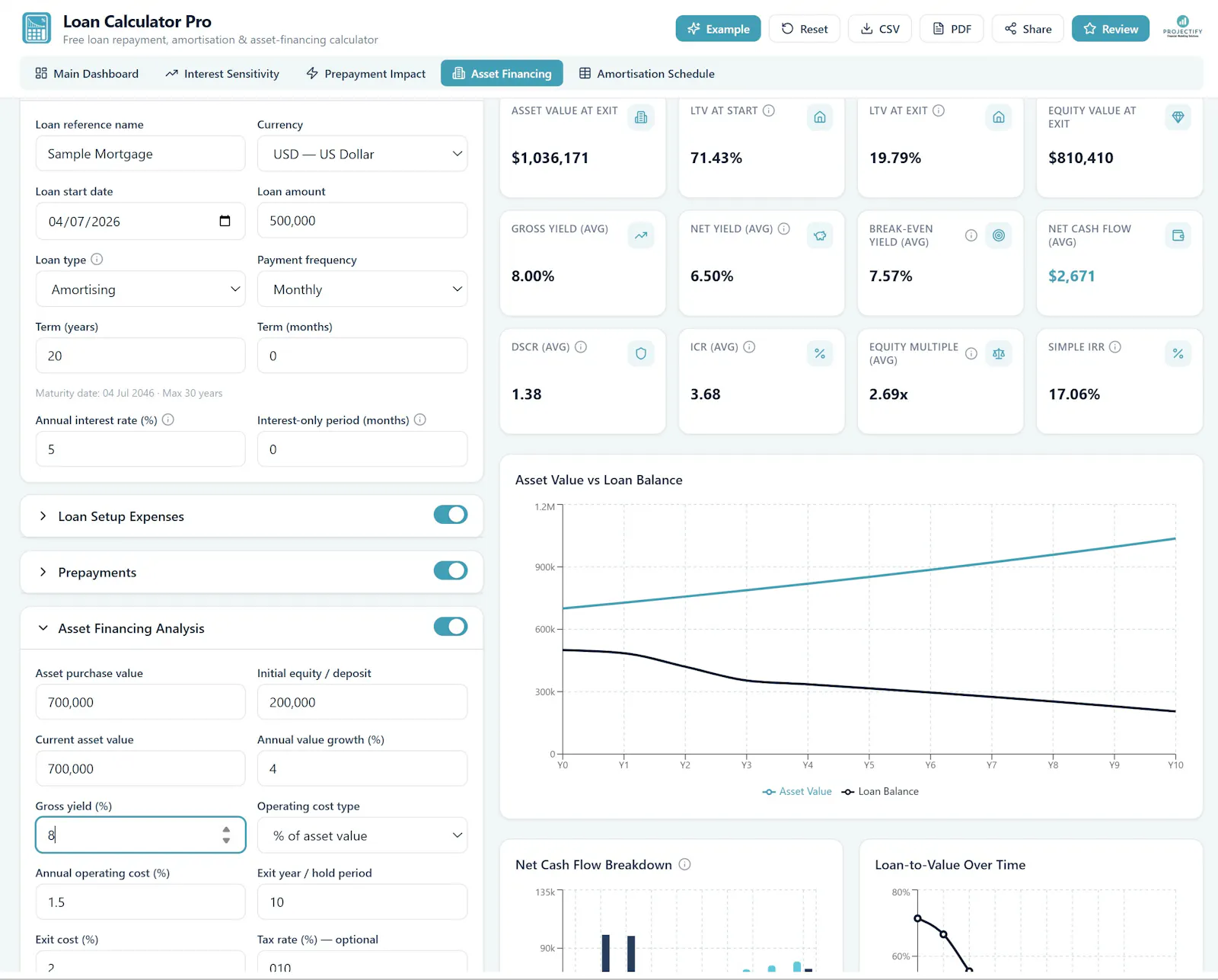Click the Loan Calculator Pro app logo

37,29
